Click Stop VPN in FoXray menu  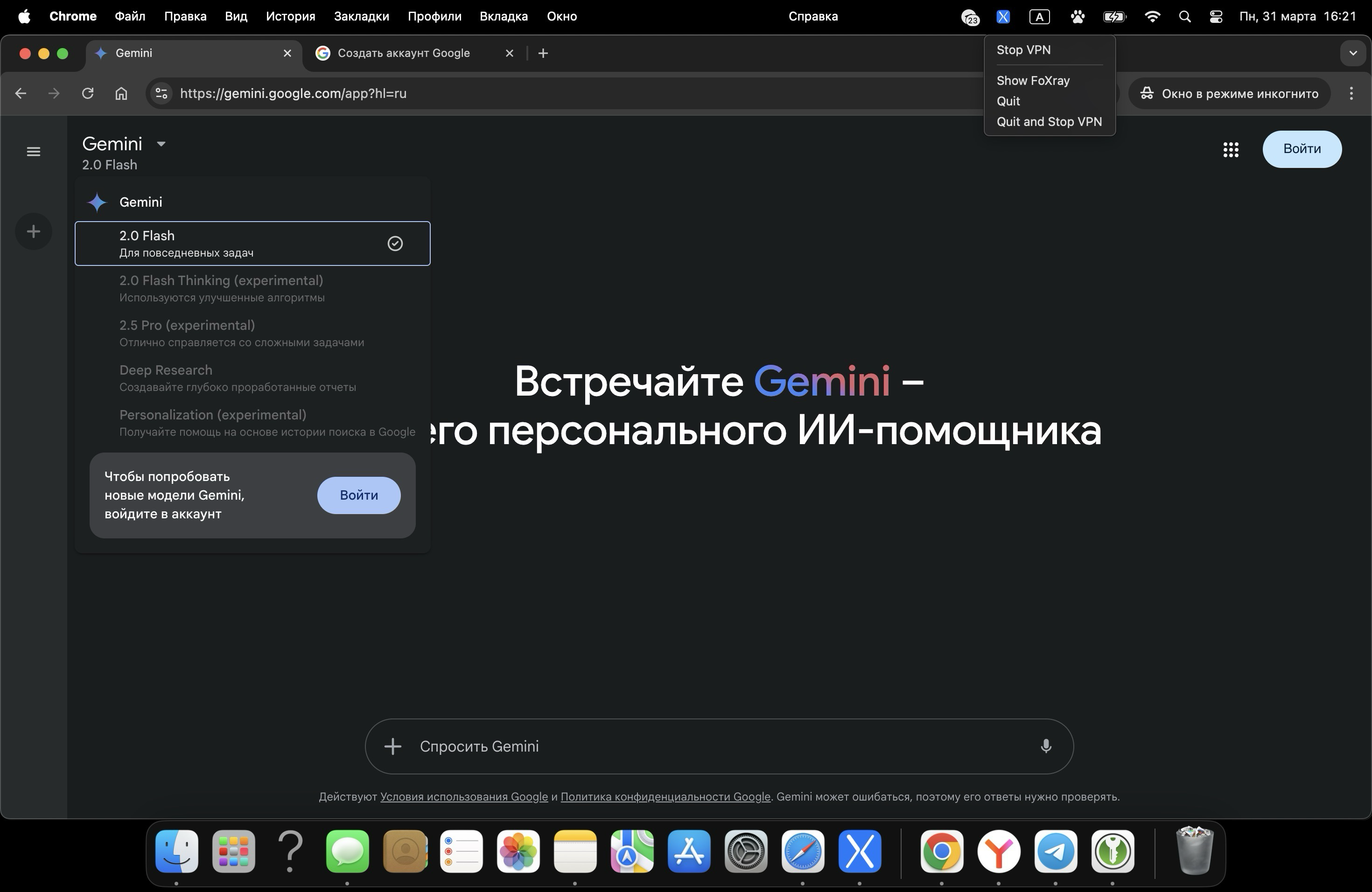coord(1023,50)
